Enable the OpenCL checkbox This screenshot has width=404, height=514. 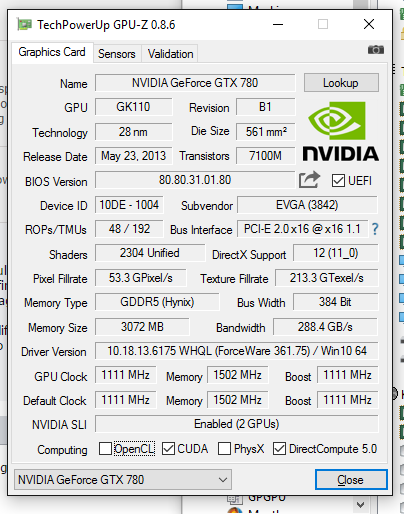[x=105, y=449]
